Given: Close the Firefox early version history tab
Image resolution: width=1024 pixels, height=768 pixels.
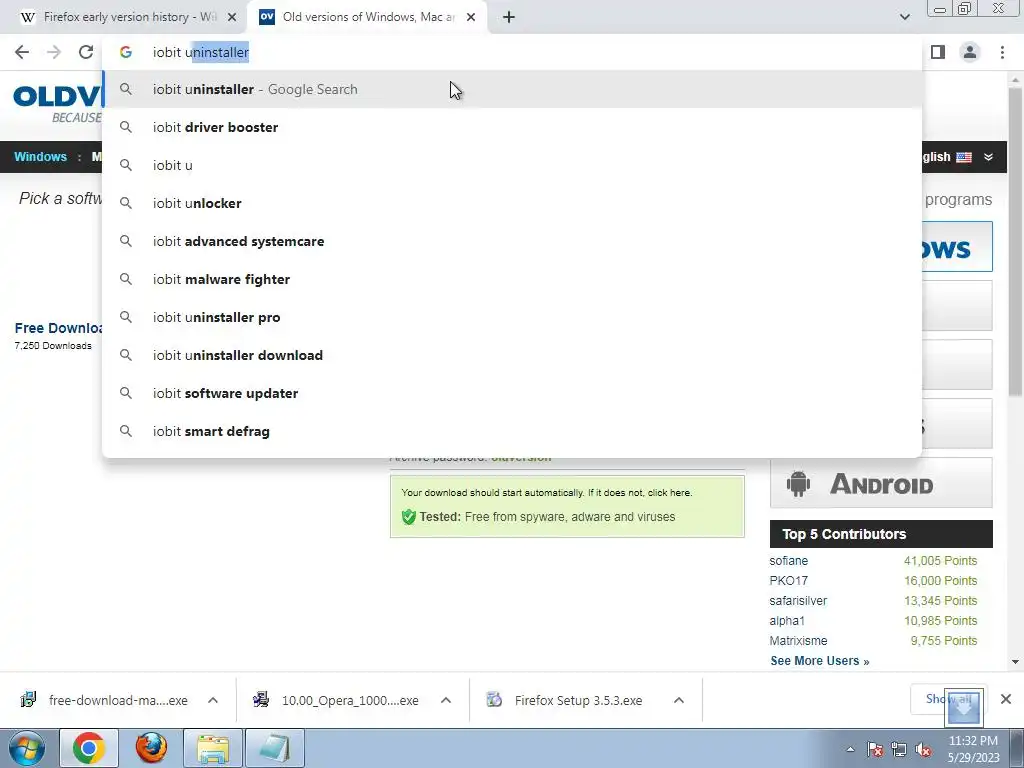Looking at the screenshot, I should coord(231,17).
